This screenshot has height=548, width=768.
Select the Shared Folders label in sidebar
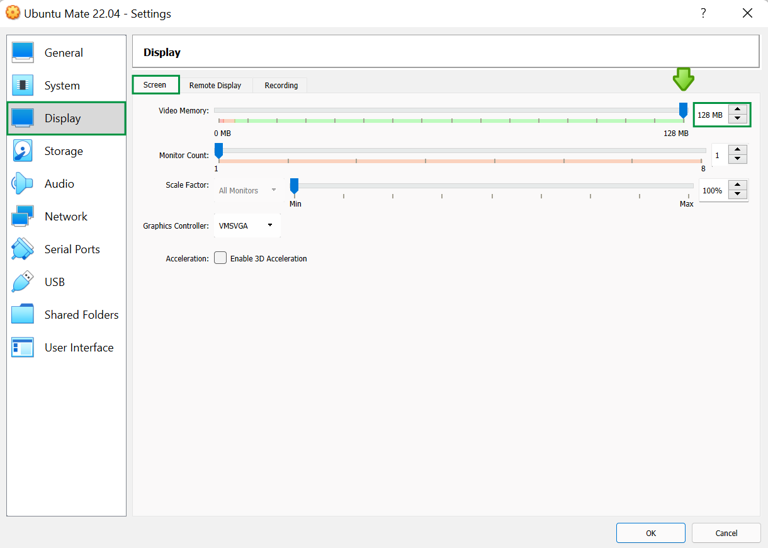tap(81, 315)
